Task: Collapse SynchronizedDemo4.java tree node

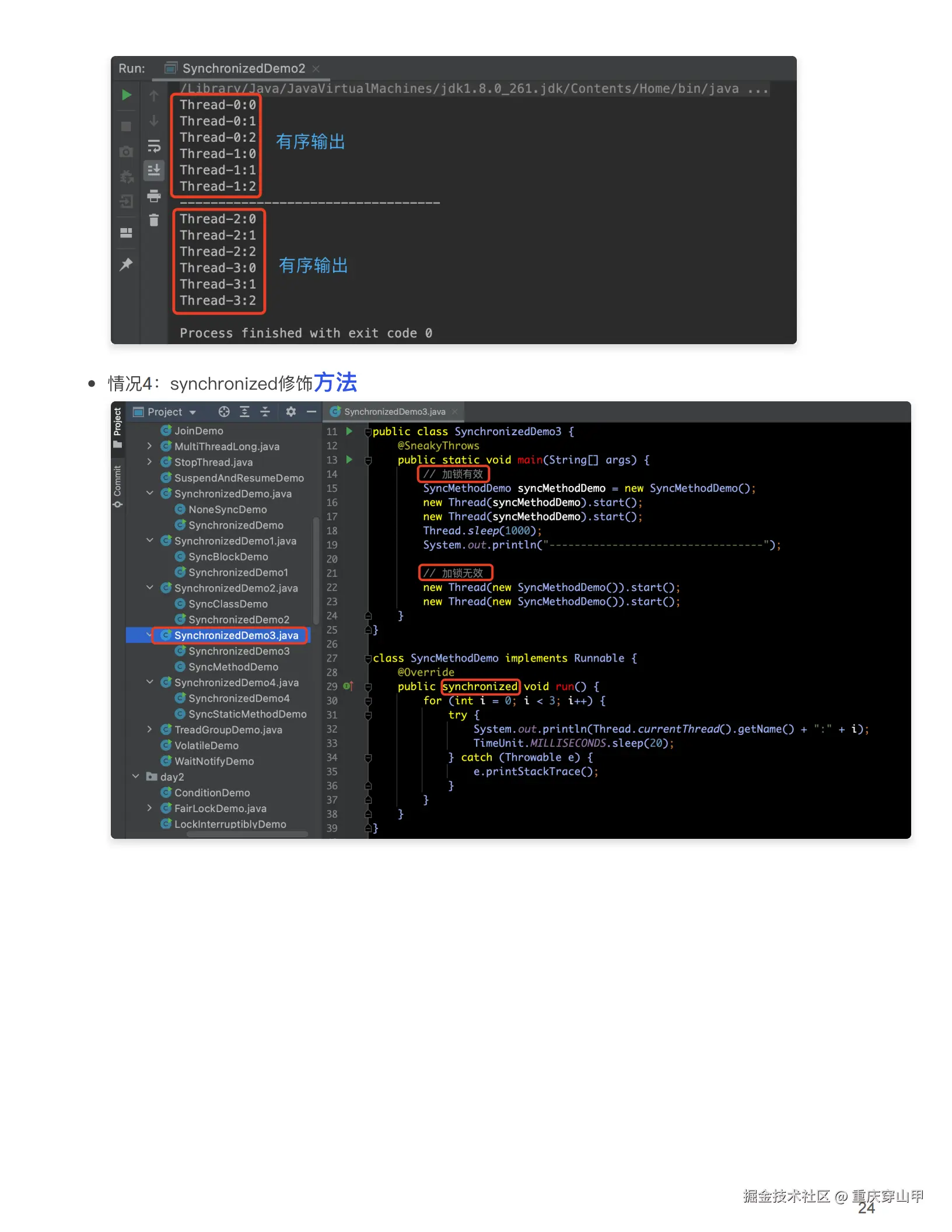Action: (x=149, y=682)
